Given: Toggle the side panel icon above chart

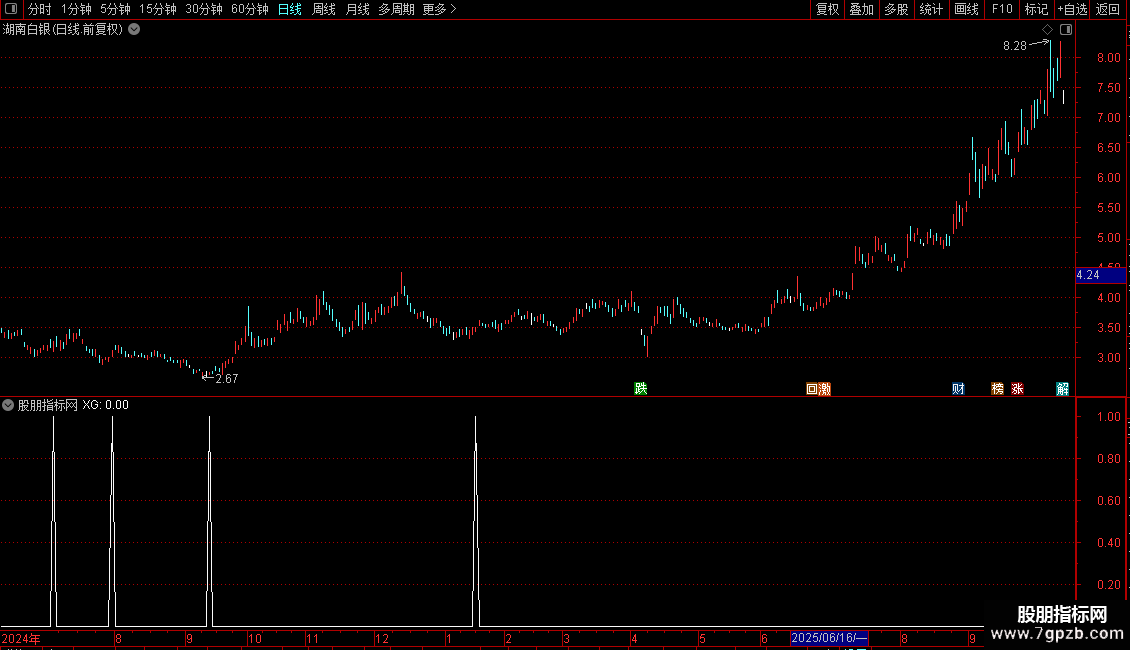Looking at the screenshot, I should coord(1066,30).
